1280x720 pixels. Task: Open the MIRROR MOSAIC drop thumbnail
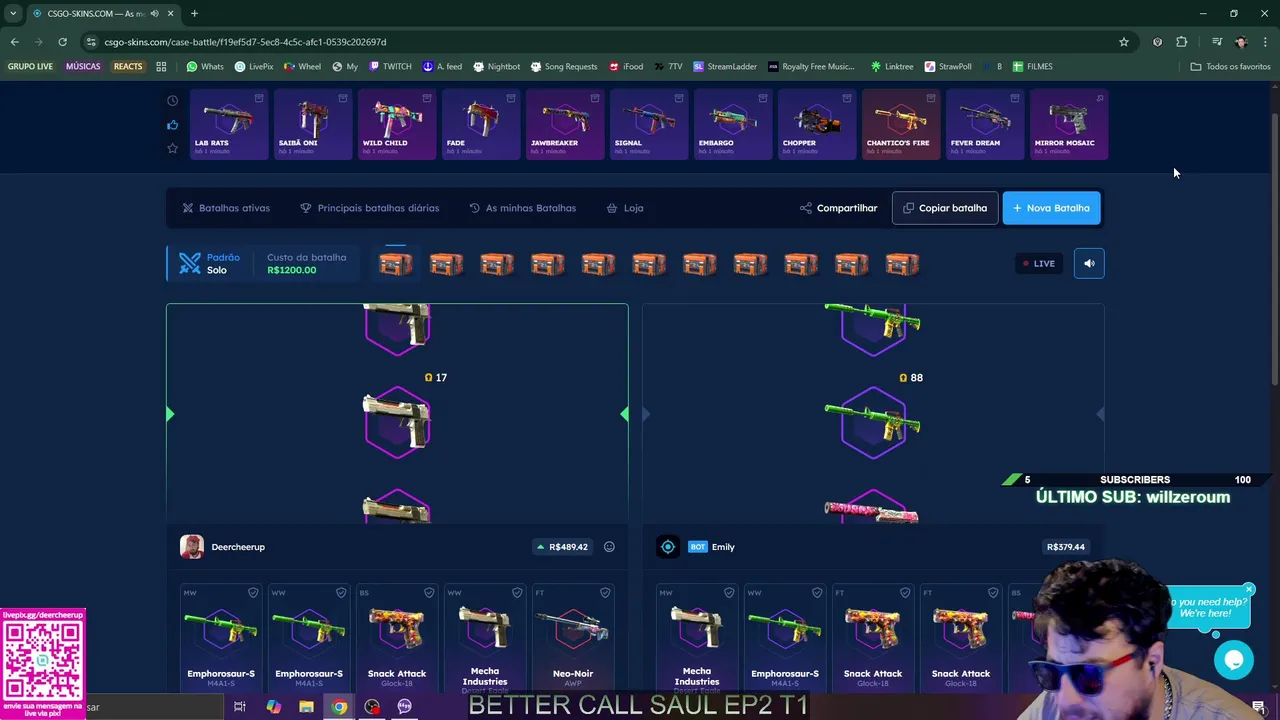[1069, 125]
